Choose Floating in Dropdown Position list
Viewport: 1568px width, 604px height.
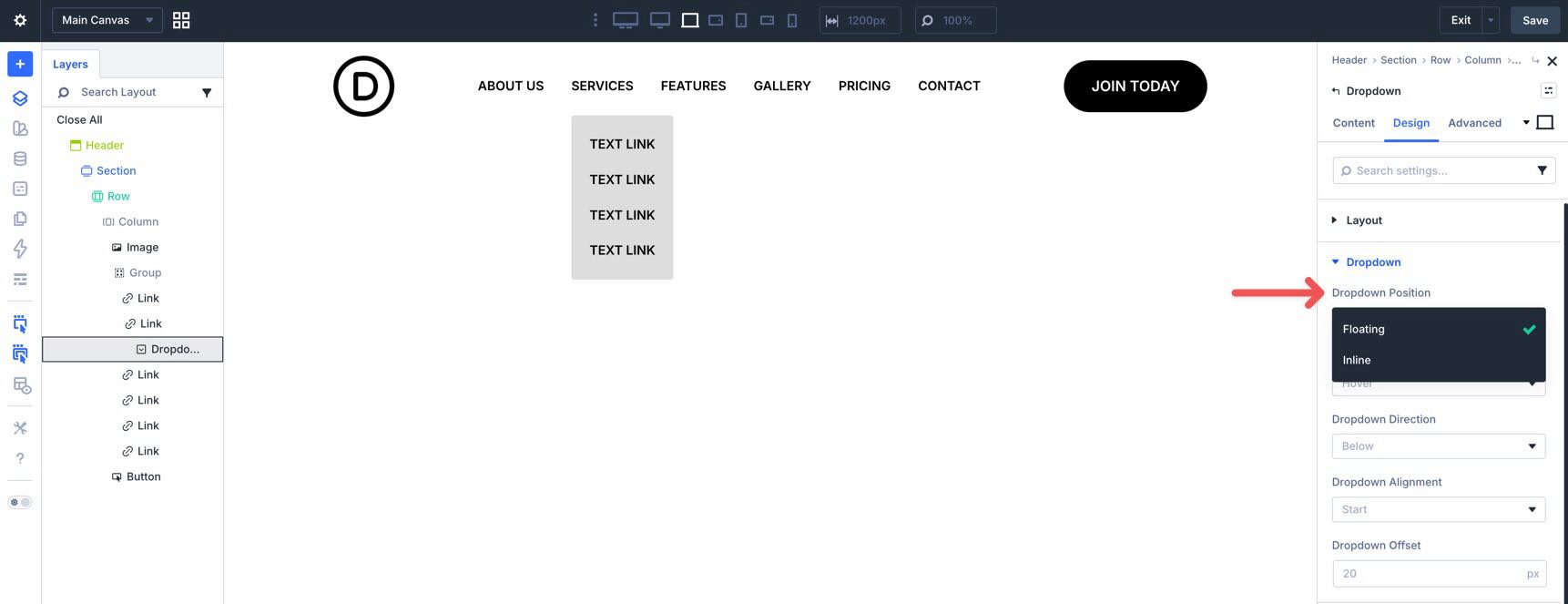(1439, 329)
